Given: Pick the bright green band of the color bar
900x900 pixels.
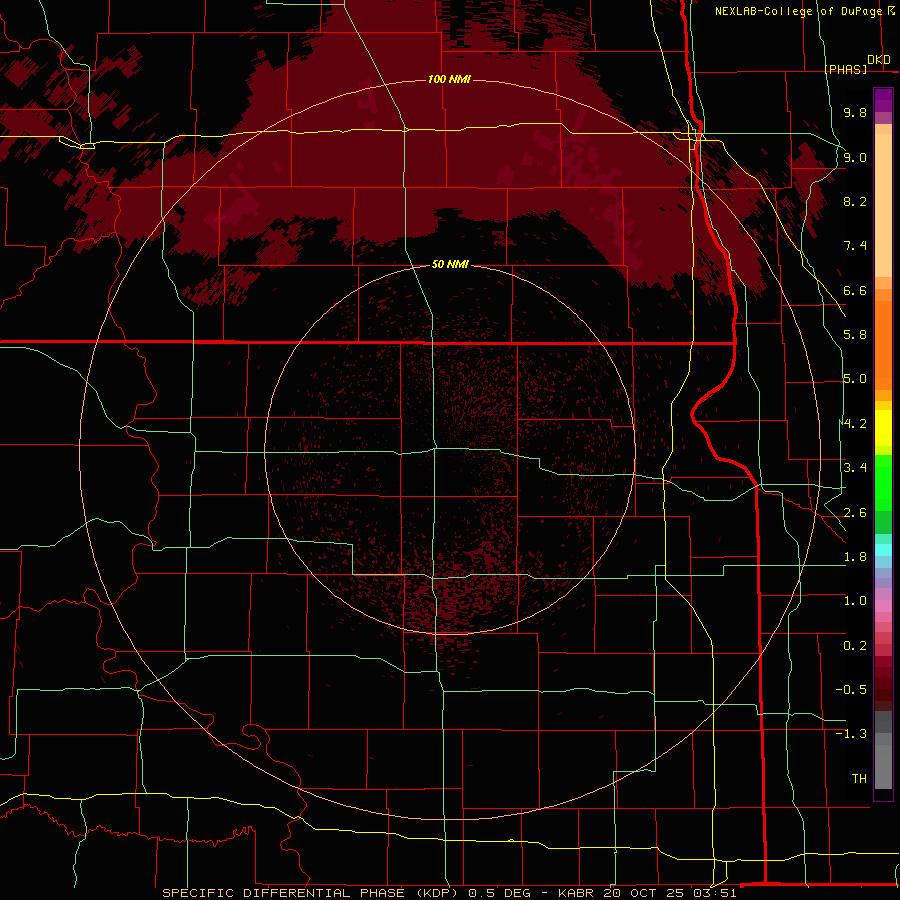Looking at the screenshot, I should coord(883,483).
